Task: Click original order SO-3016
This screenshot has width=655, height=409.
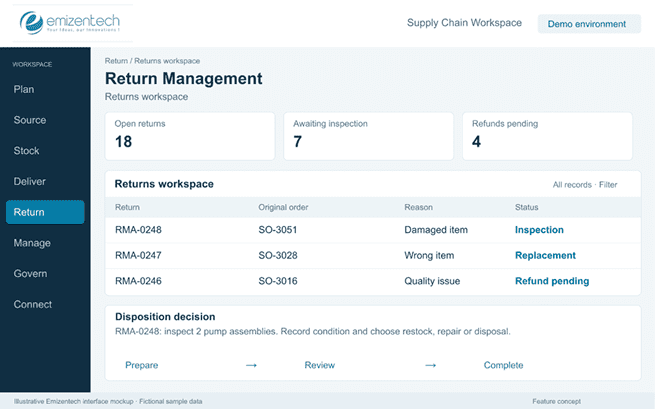Action: click(278, 281)
